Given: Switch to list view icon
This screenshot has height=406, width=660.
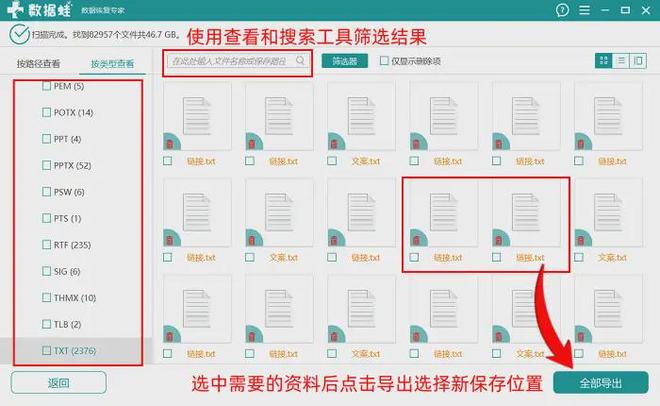Looking at the screenshot, I should (x=621, y=61).
